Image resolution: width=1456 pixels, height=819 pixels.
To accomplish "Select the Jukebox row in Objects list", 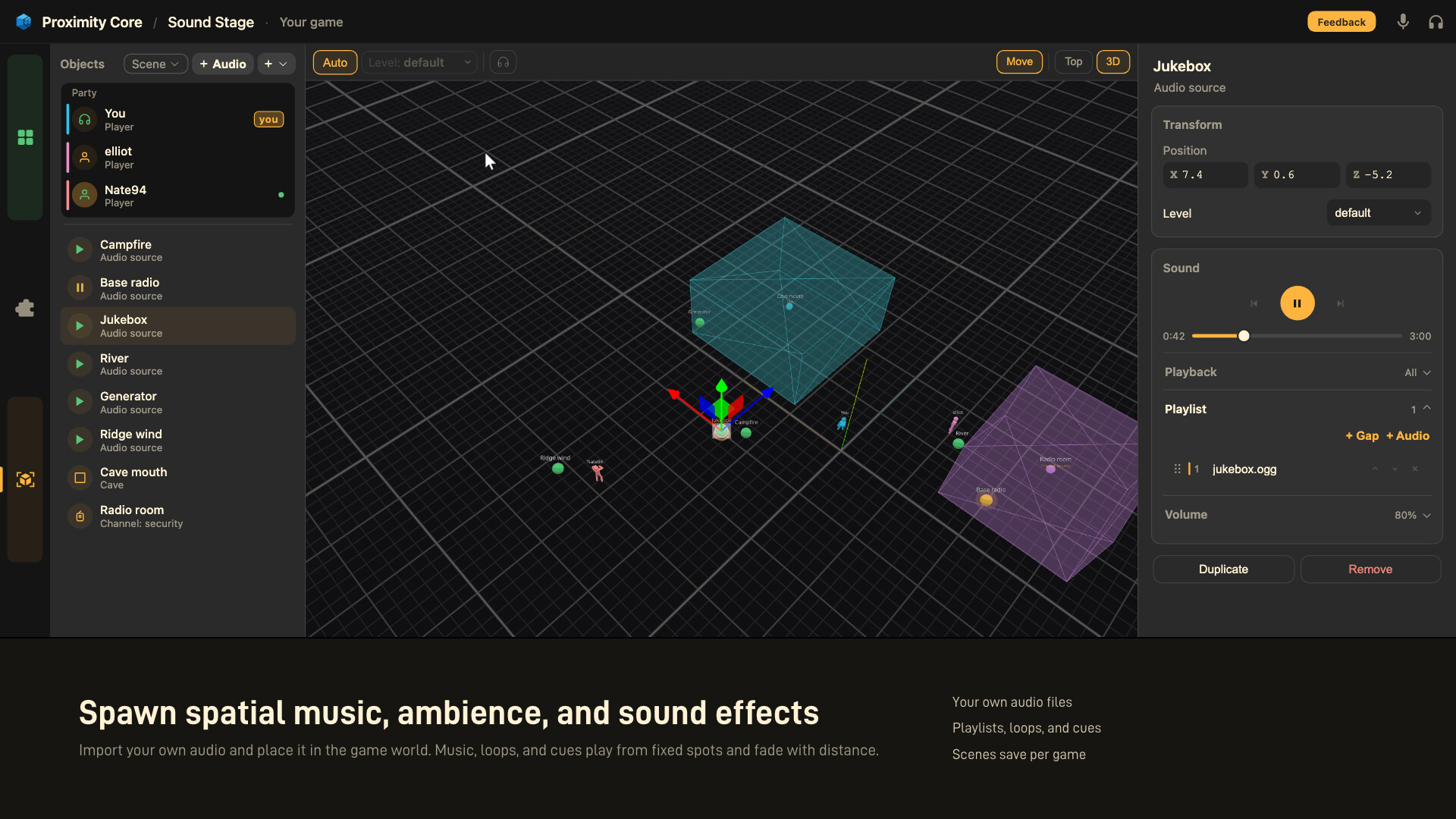I will tap(177, 326).
